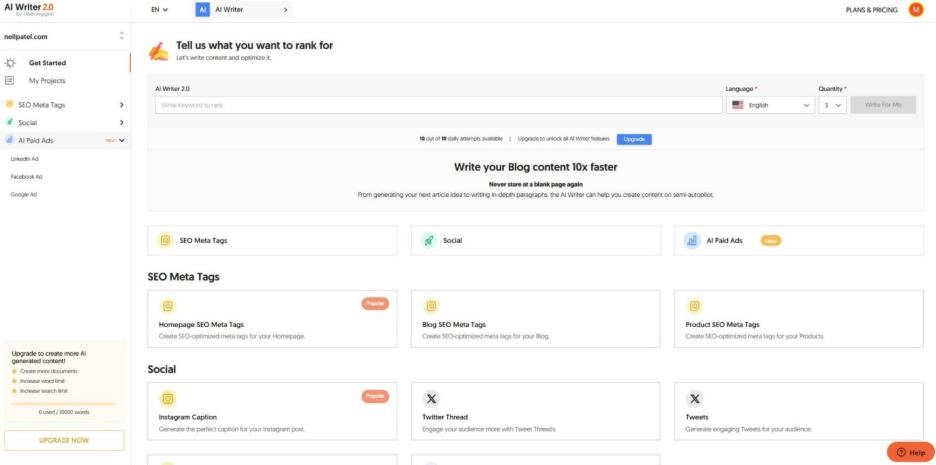Click the words-used progress bar

(64, 404)
